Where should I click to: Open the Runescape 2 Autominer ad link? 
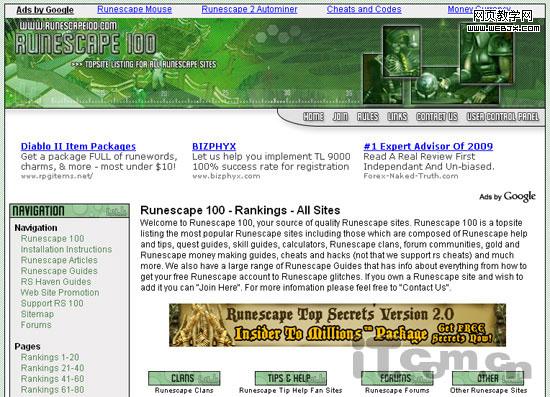click(x=249, y=9)
